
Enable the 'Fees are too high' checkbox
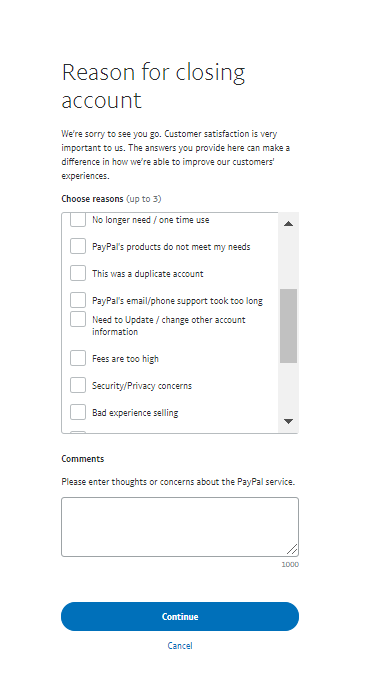(x=78, y=358)
